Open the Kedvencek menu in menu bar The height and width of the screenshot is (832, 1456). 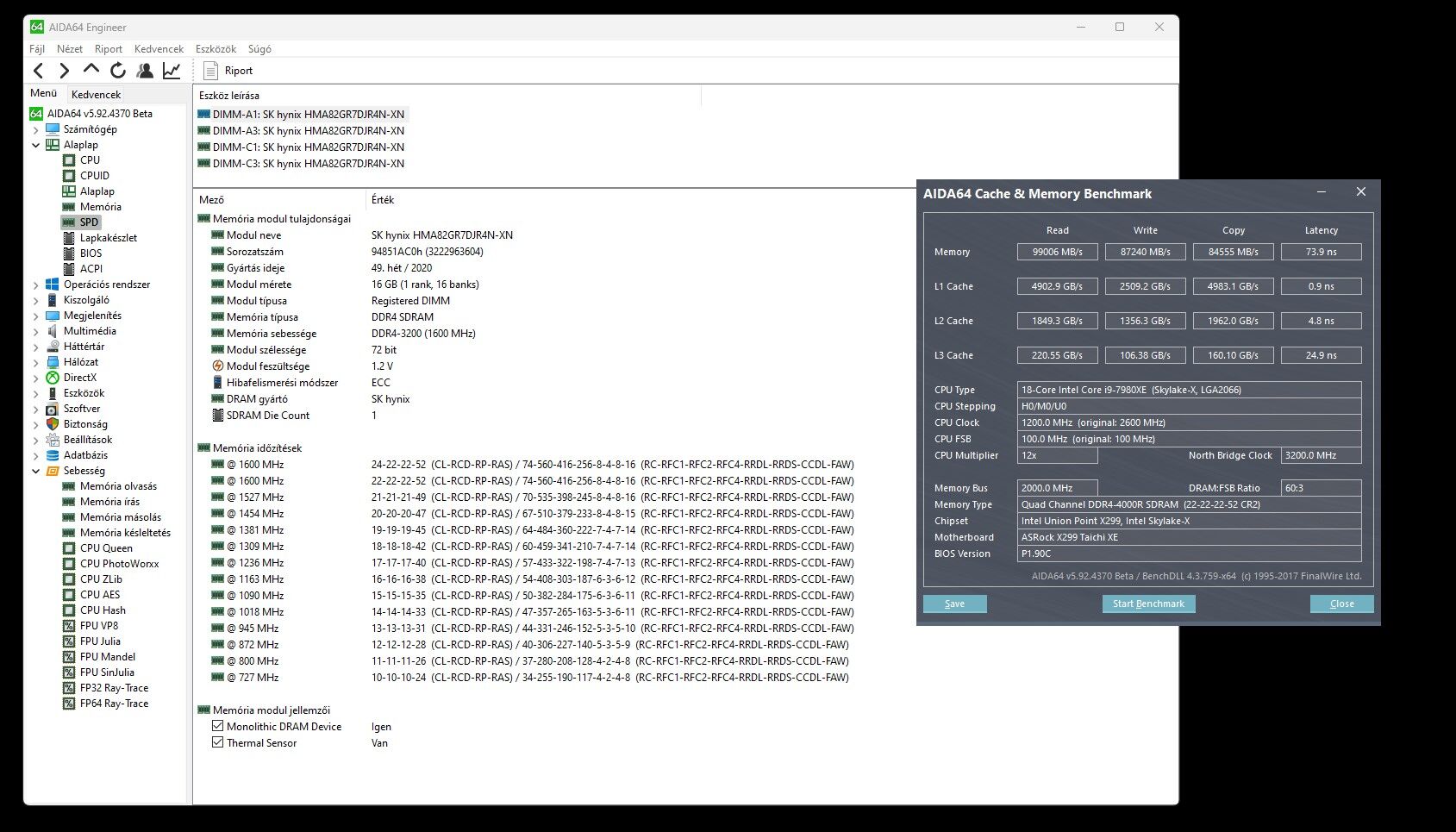159,49
